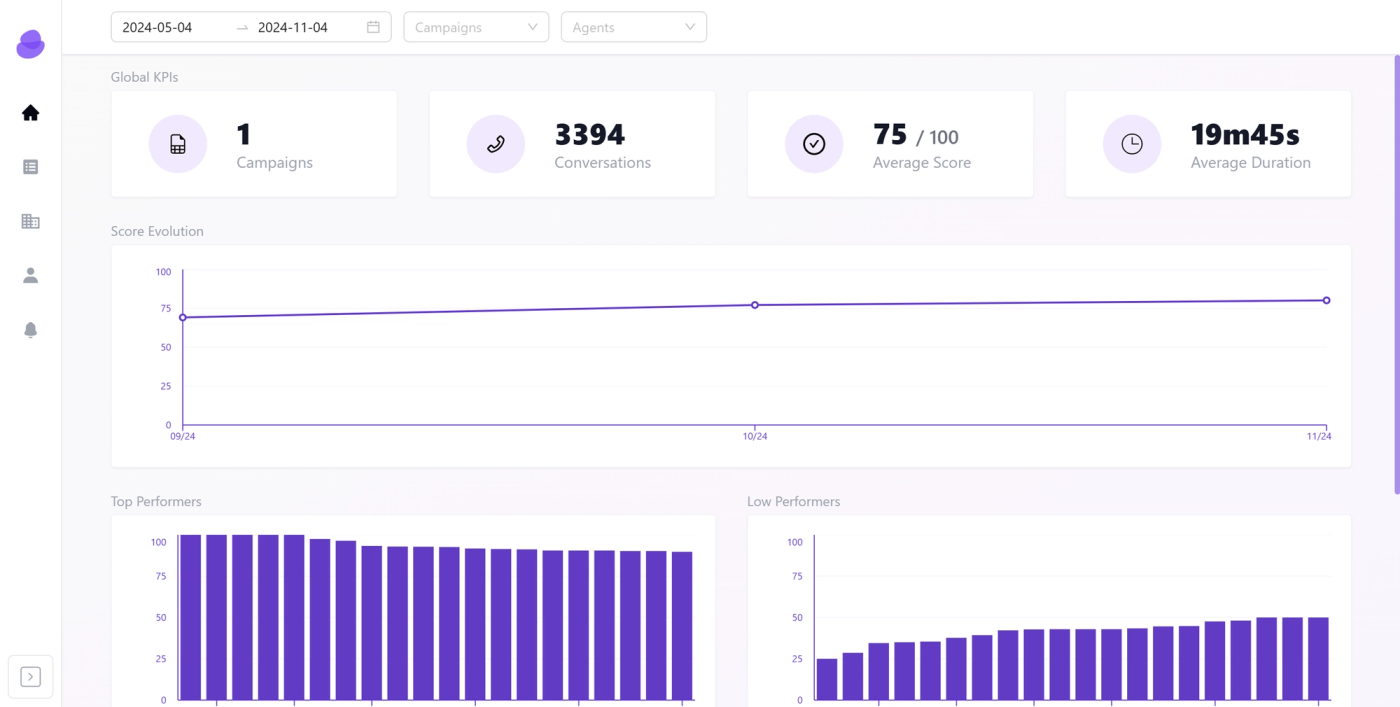Open the home dashboard icon in sidebar
Image resolution: width=1400 pixels, height=707 pixels.
pyautogui.click(x=30, y=113)
